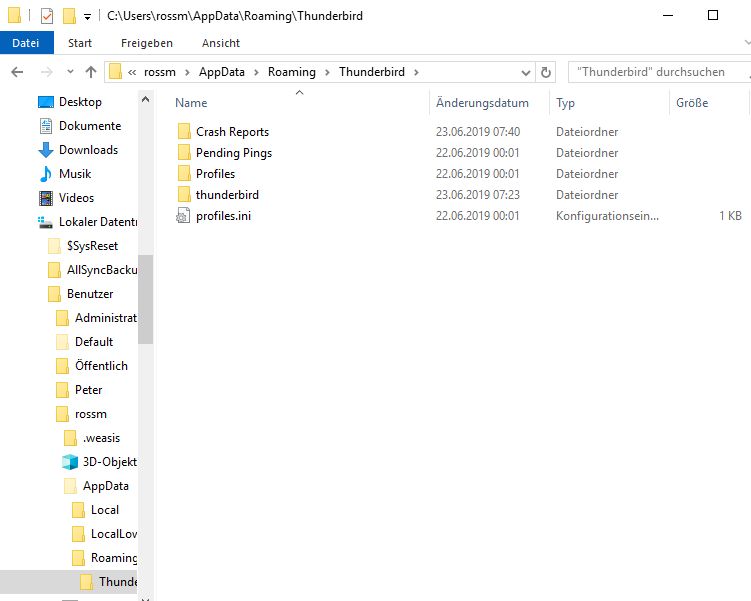
Task: Expand the address bar history dropdown
Action: 525,73
